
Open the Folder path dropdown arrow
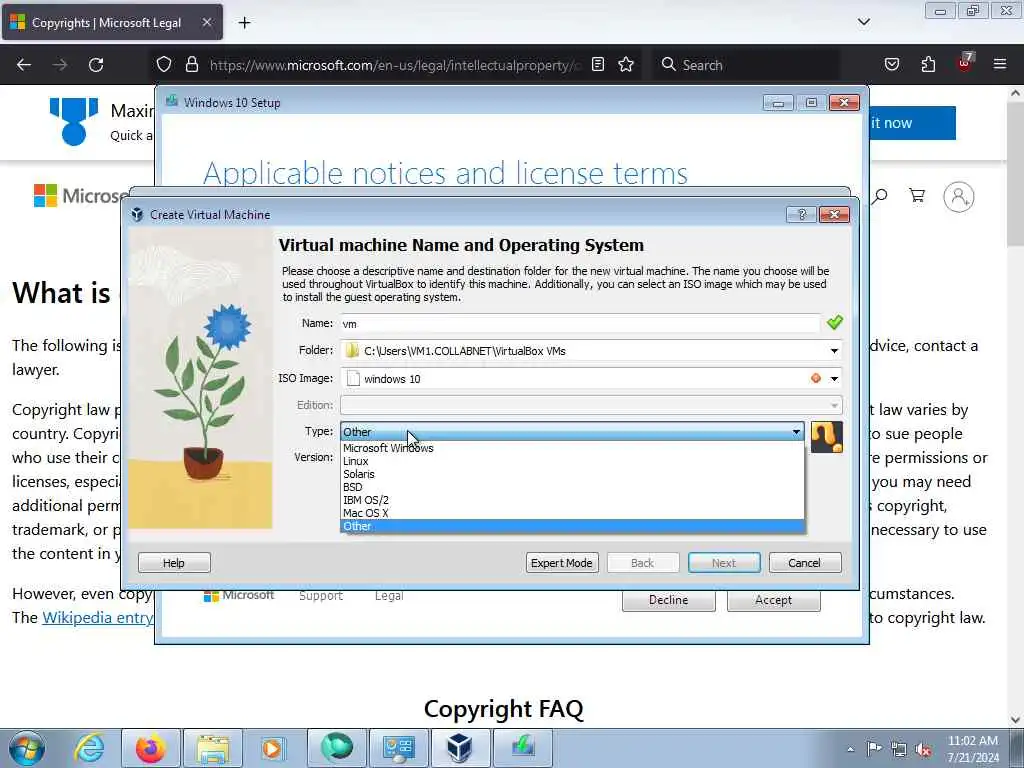[x=834, y=351]
